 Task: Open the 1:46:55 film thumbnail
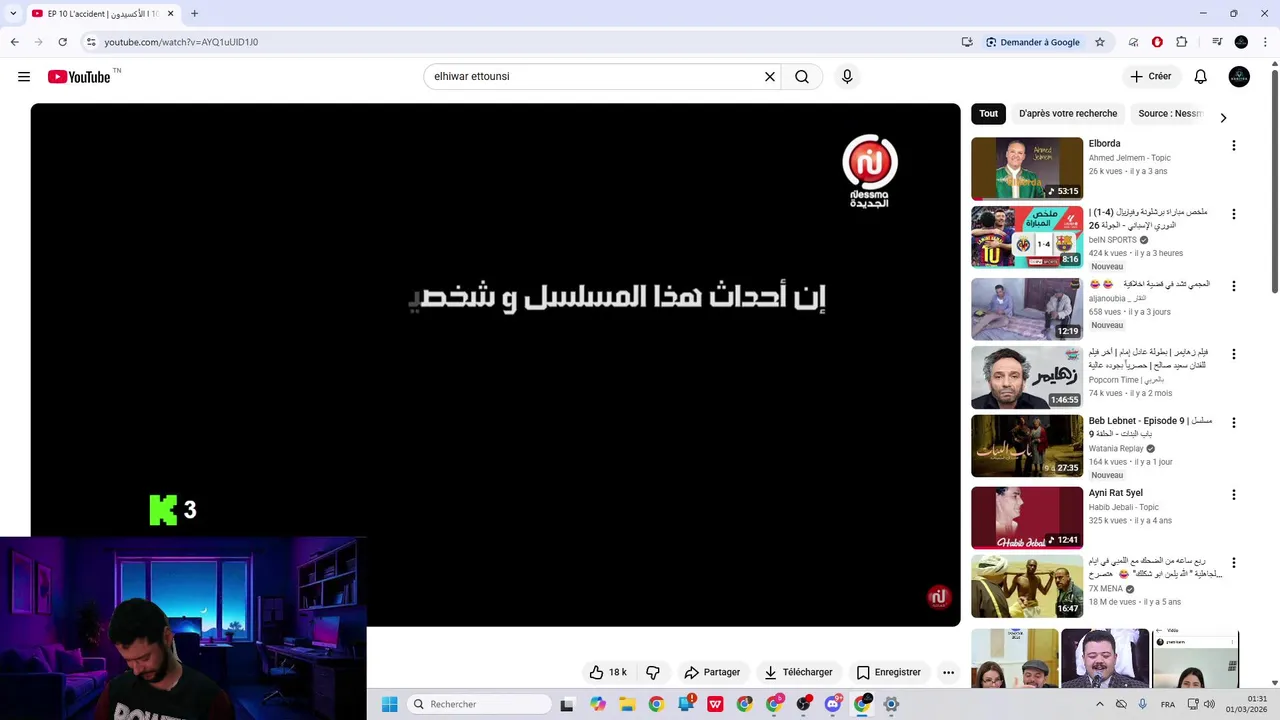click(x=1027, y=377)
